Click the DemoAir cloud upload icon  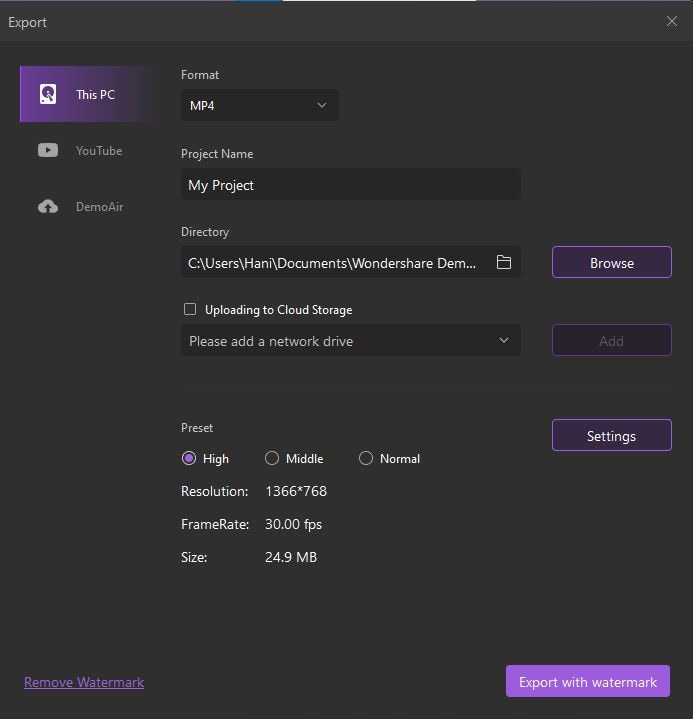[48, 207]
